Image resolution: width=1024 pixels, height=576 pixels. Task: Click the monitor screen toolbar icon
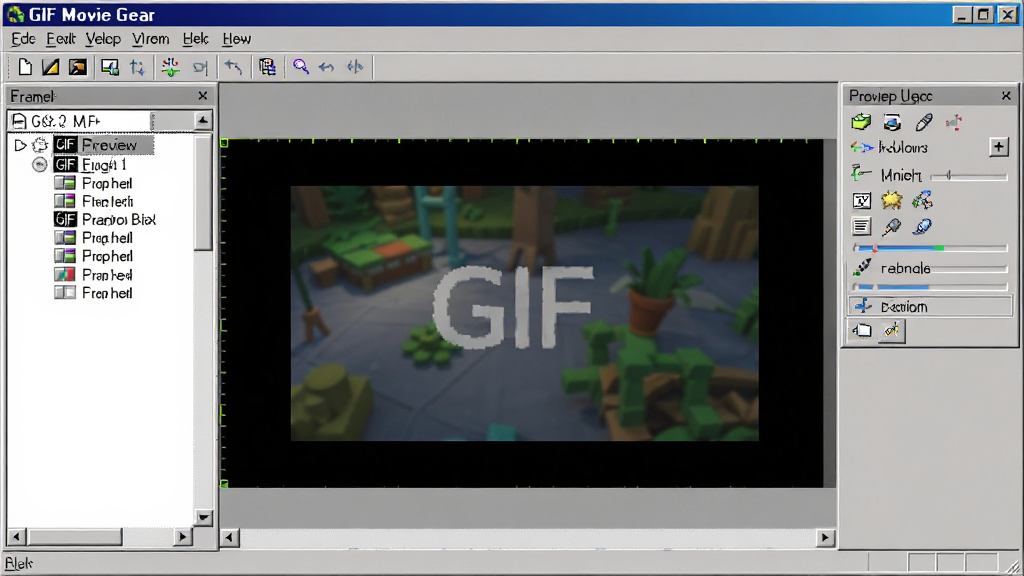click(109, 67)
